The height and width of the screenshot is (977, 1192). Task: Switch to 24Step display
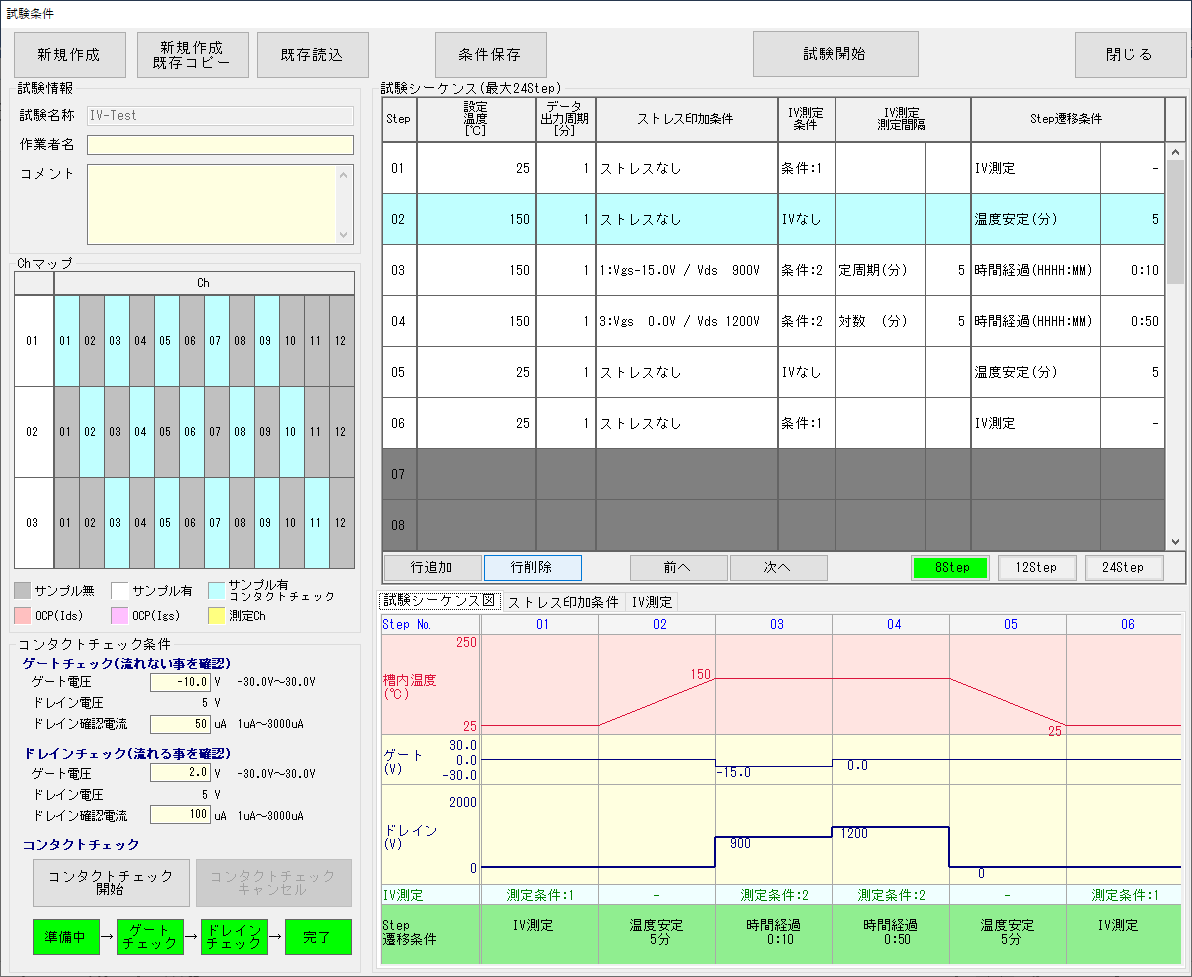(1124, 567)
